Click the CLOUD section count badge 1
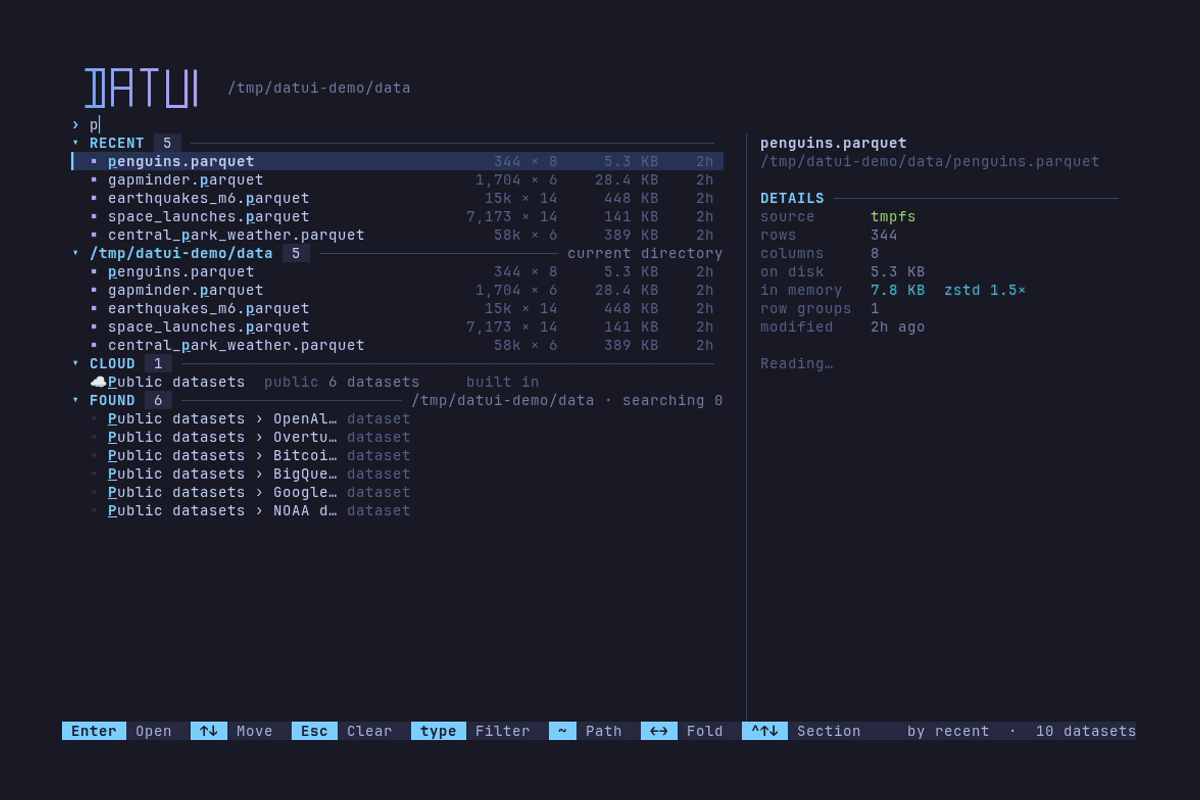 tap(158, 363)
